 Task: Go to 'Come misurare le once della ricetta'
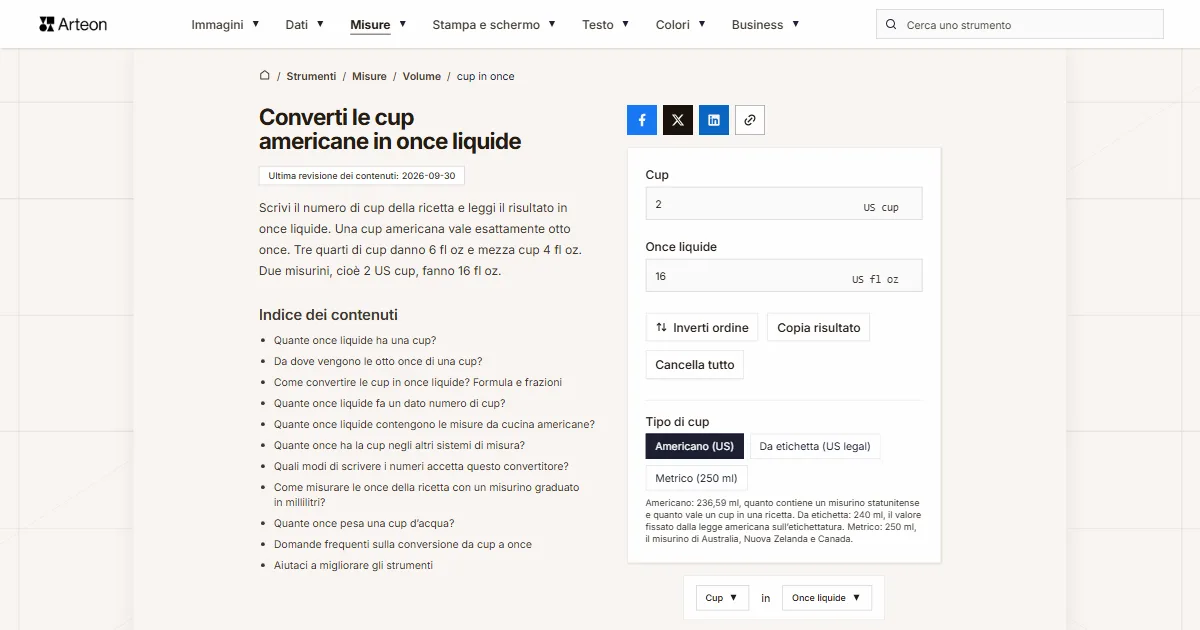[x=427, y=495]
